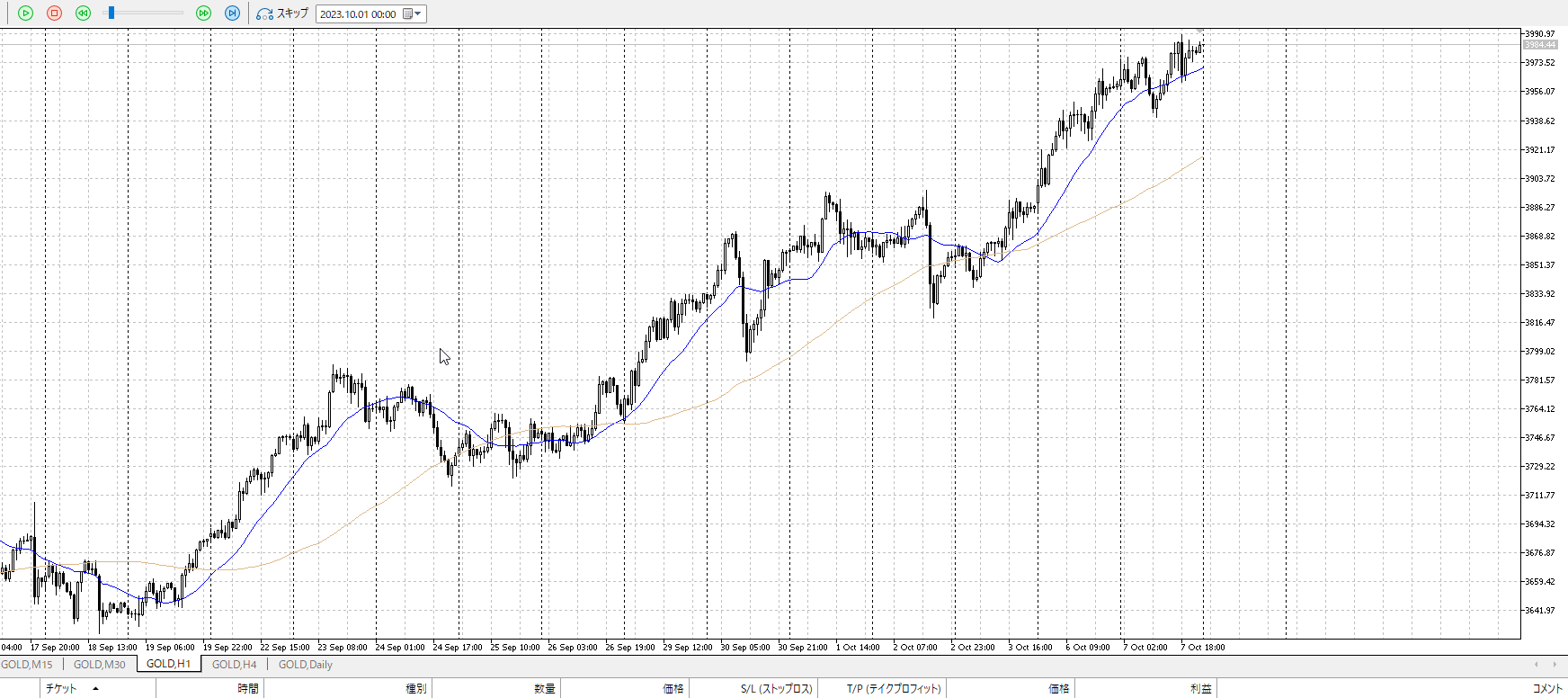Click the red stop button
Screen dimensions: 1568x698
point(55,13)
